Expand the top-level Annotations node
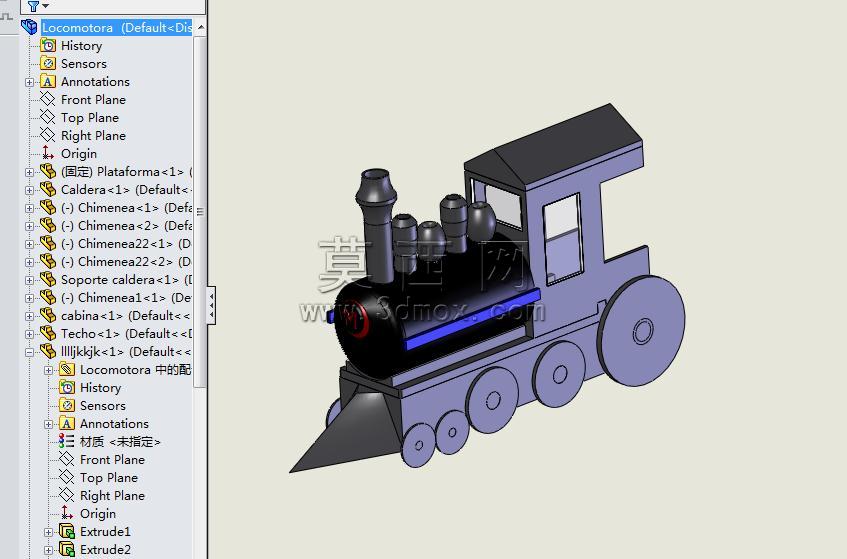This screenshot has width=847, height=559. (29, 82)
